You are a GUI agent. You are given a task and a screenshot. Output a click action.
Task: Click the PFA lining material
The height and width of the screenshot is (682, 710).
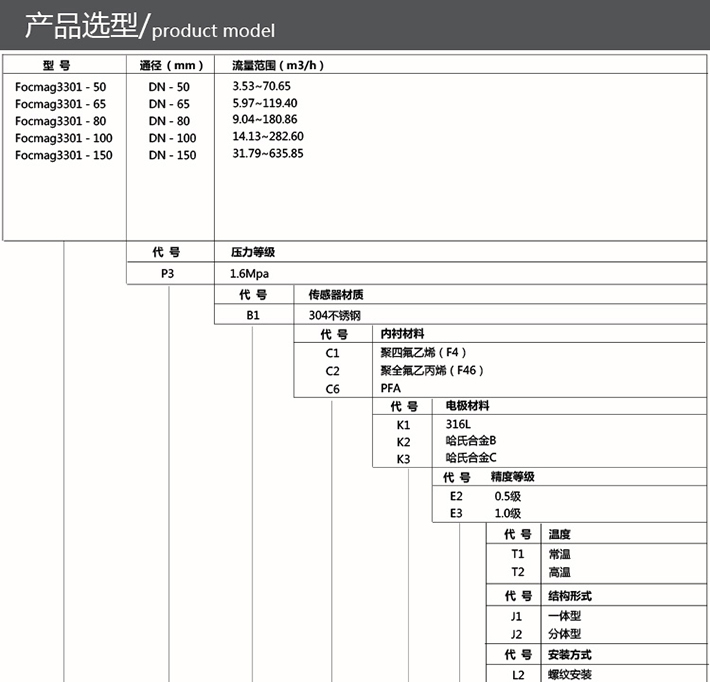[390, 389]
